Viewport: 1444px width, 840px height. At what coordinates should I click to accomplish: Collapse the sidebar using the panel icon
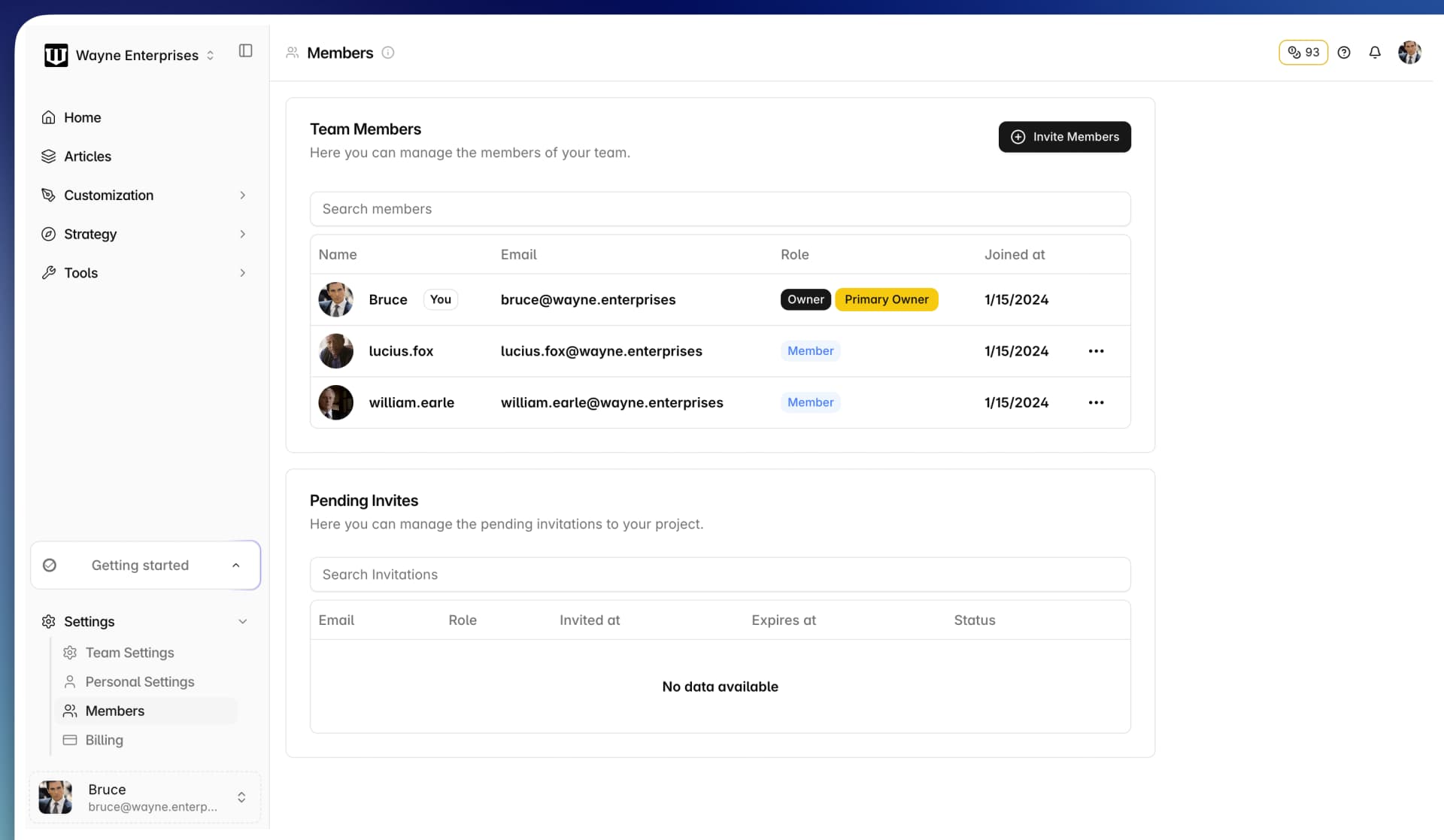coord(245,50)
